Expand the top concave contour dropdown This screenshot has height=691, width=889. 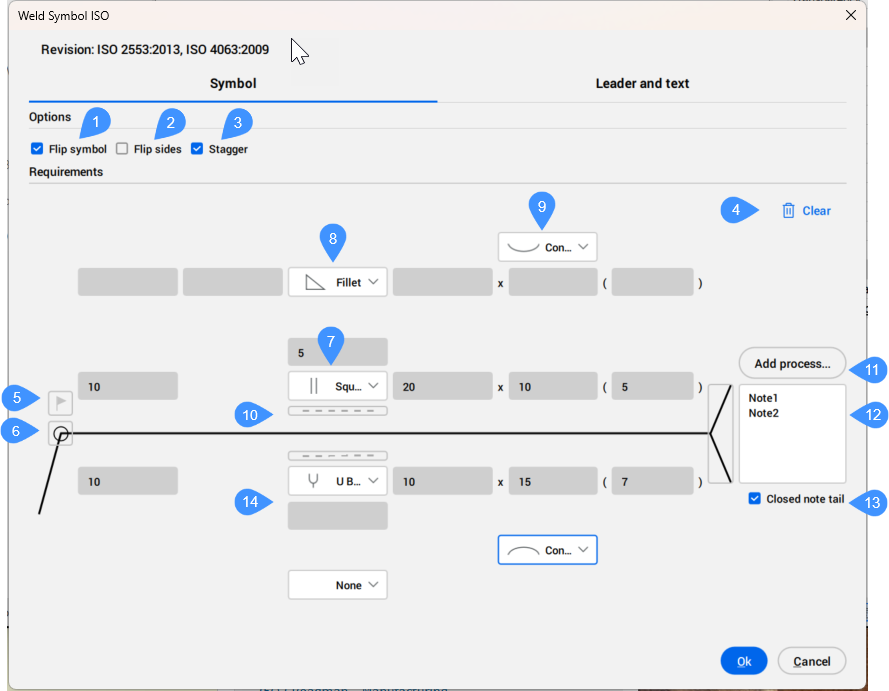(547, 247)
